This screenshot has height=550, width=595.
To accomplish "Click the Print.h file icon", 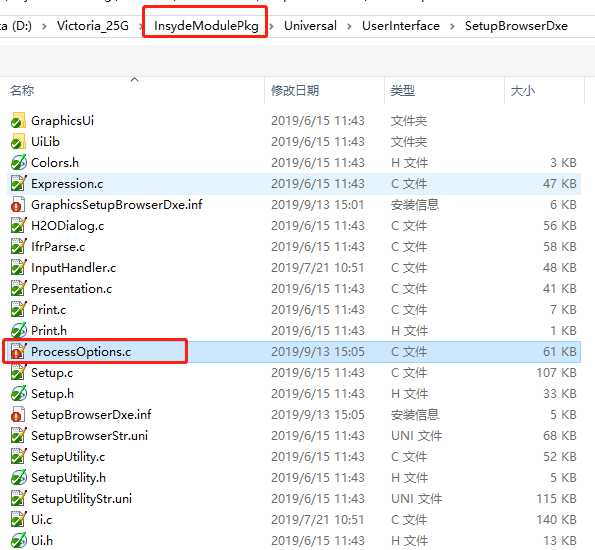I will (x=18, y=331).
